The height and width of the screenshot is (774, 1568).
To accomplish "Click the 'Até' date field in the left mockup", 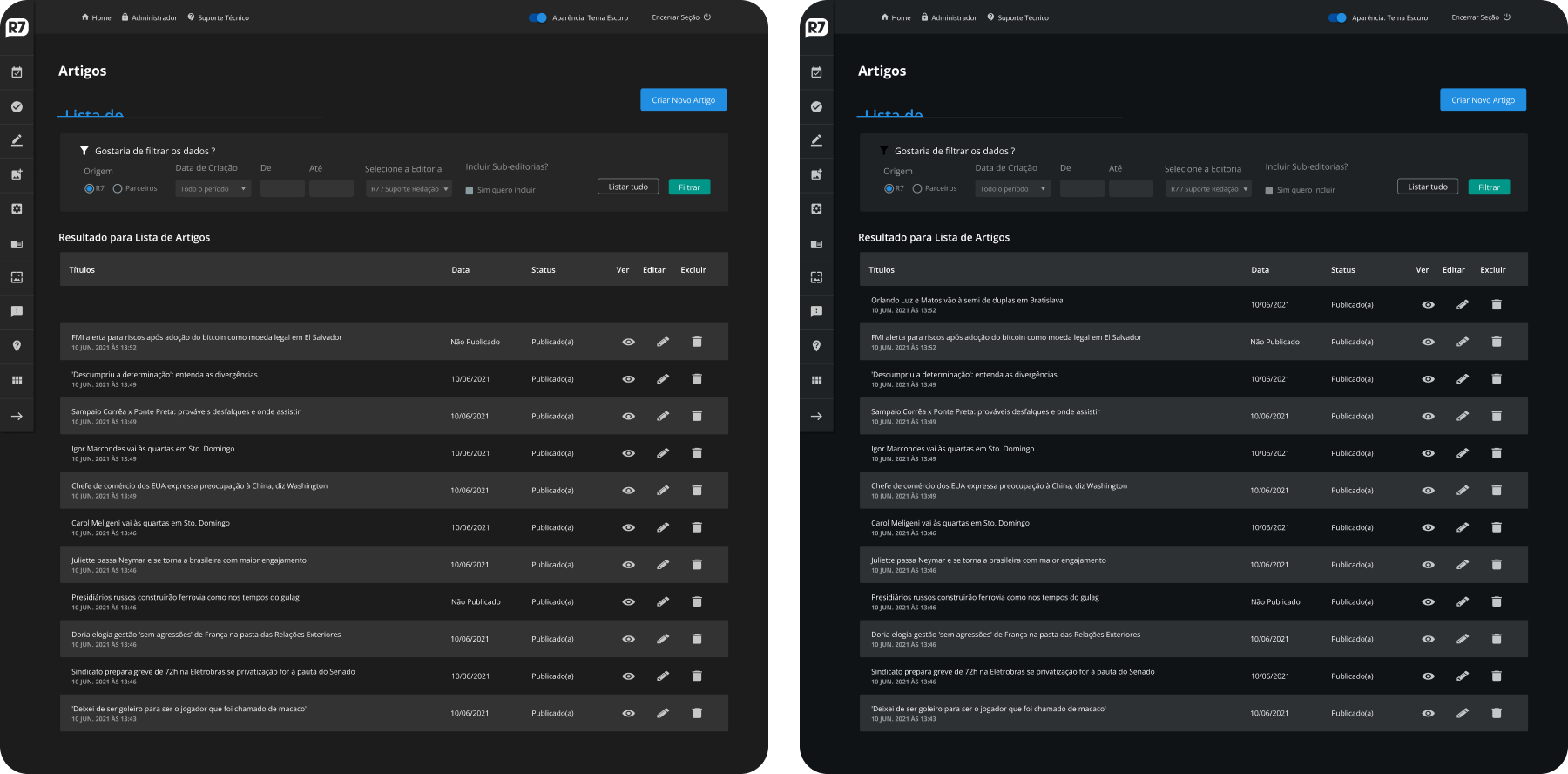I will (x=331, y=188).
